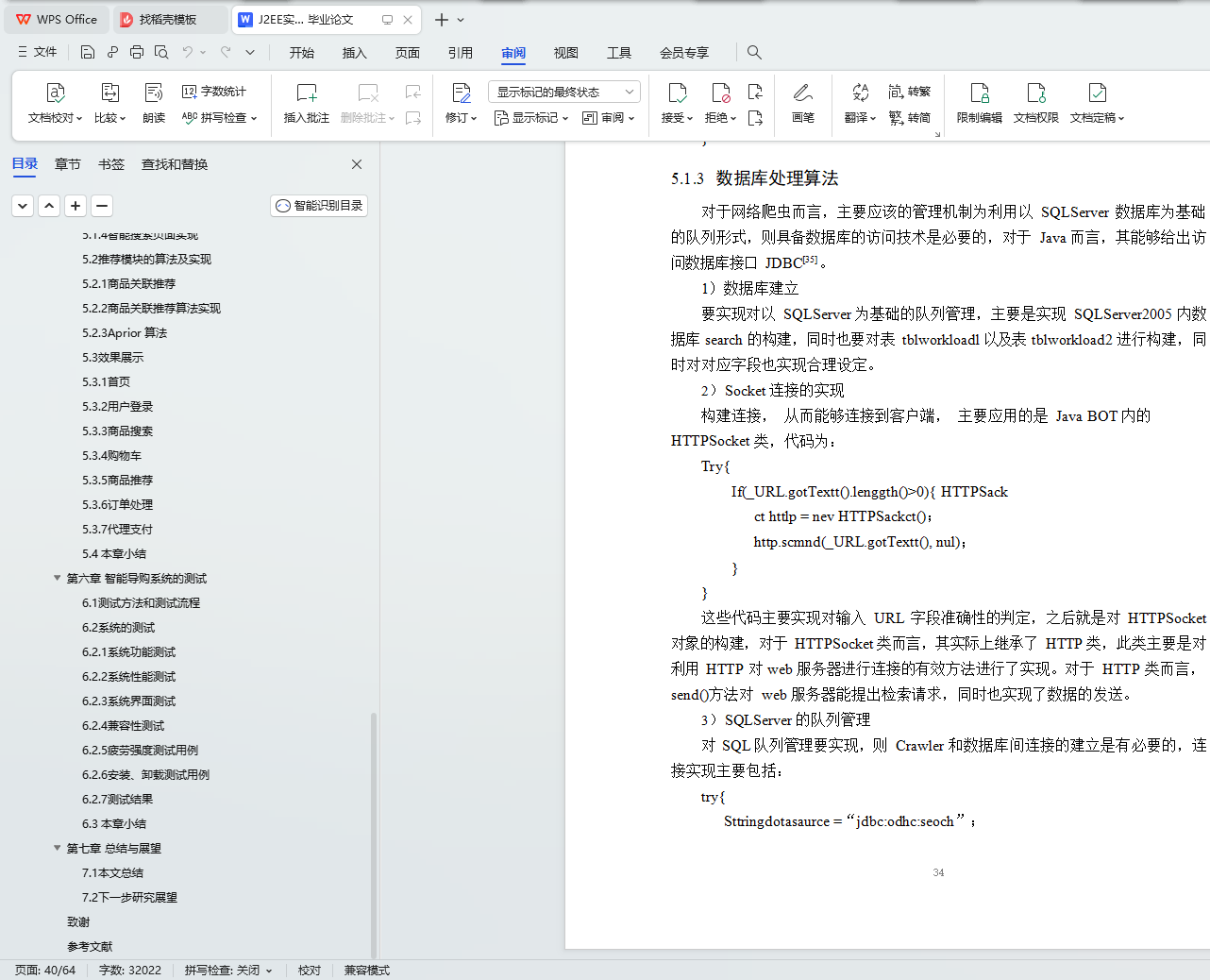Open the 文件 menu
Screen dimensions: 1210x980
(x=37, y=52)
